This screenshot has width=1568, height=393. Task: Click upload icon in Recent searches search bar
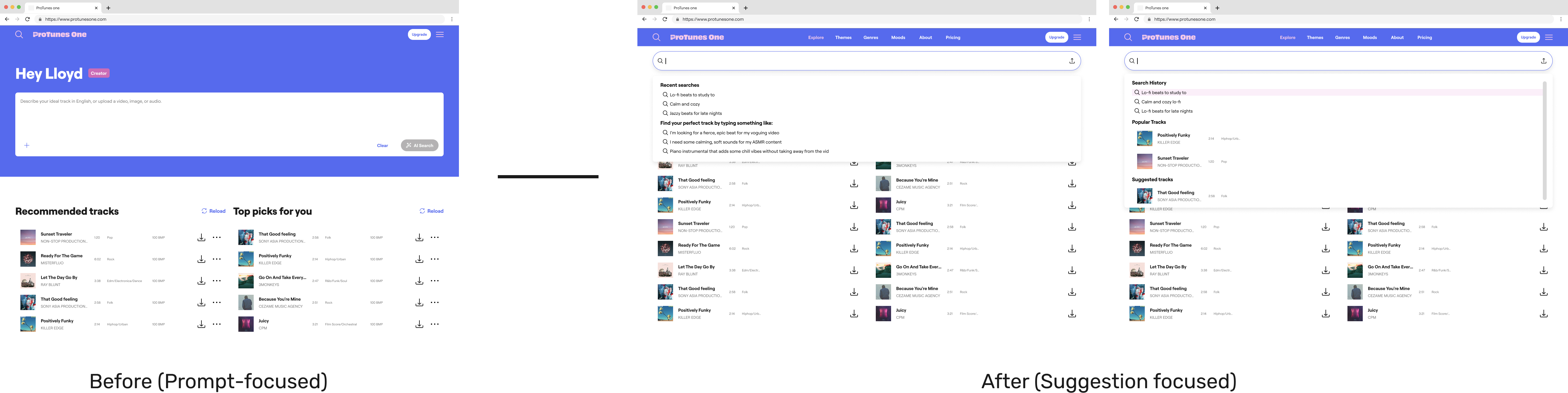(x=1072, y=61)
